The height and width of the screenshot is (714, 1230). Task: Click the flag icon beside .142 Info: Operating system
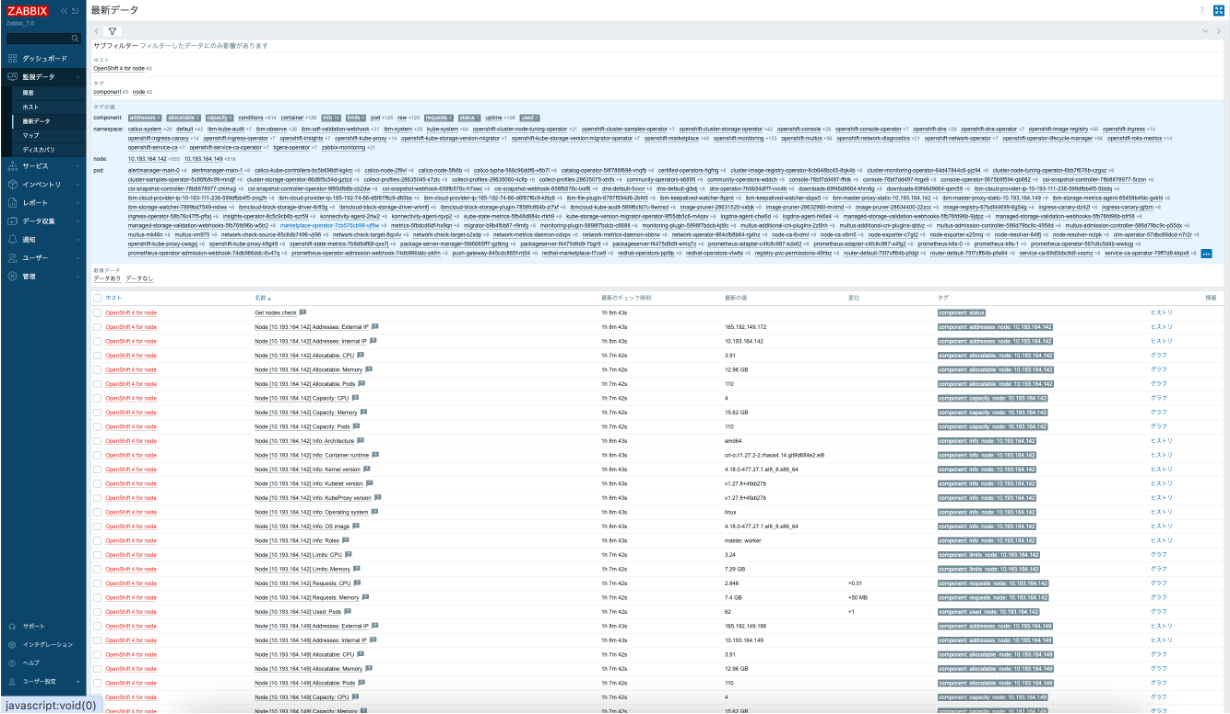coord(374,512)
